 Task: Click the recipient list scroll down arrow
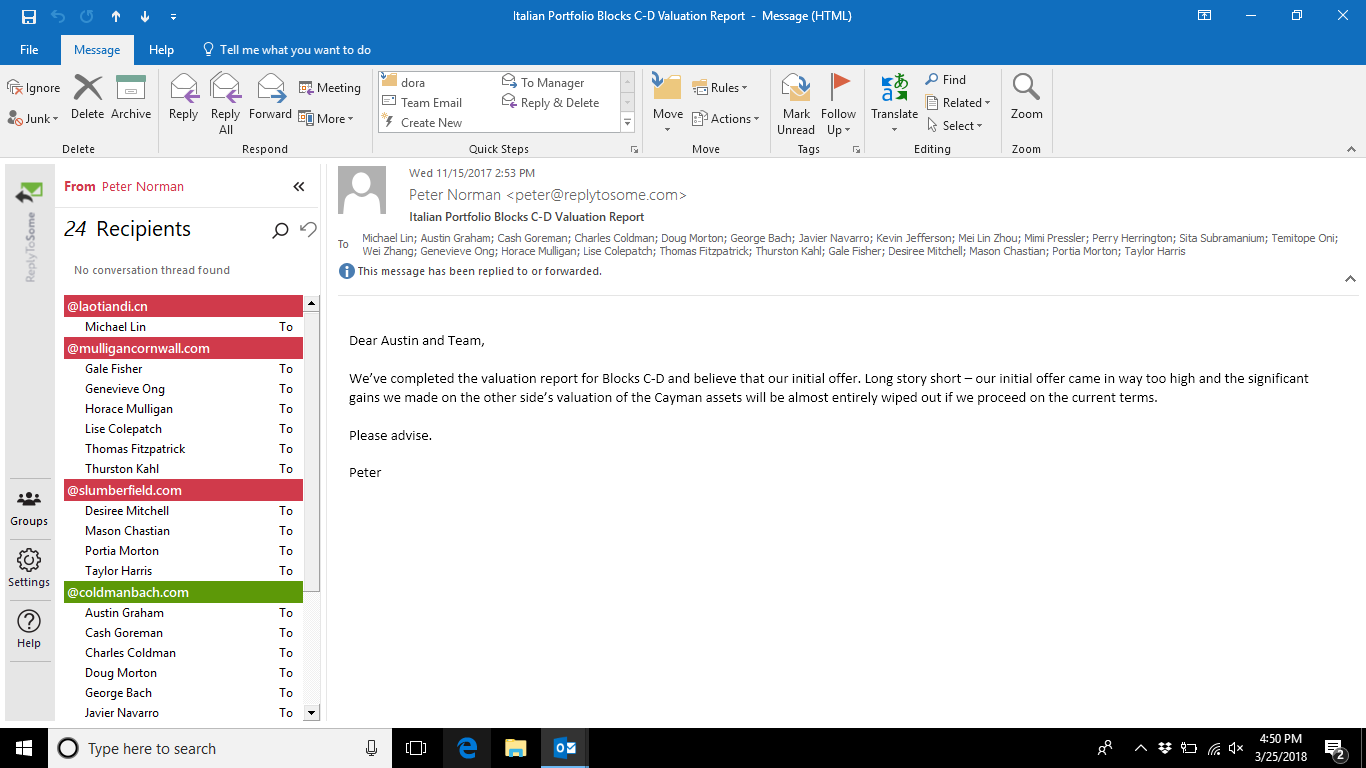pos(311,713)
